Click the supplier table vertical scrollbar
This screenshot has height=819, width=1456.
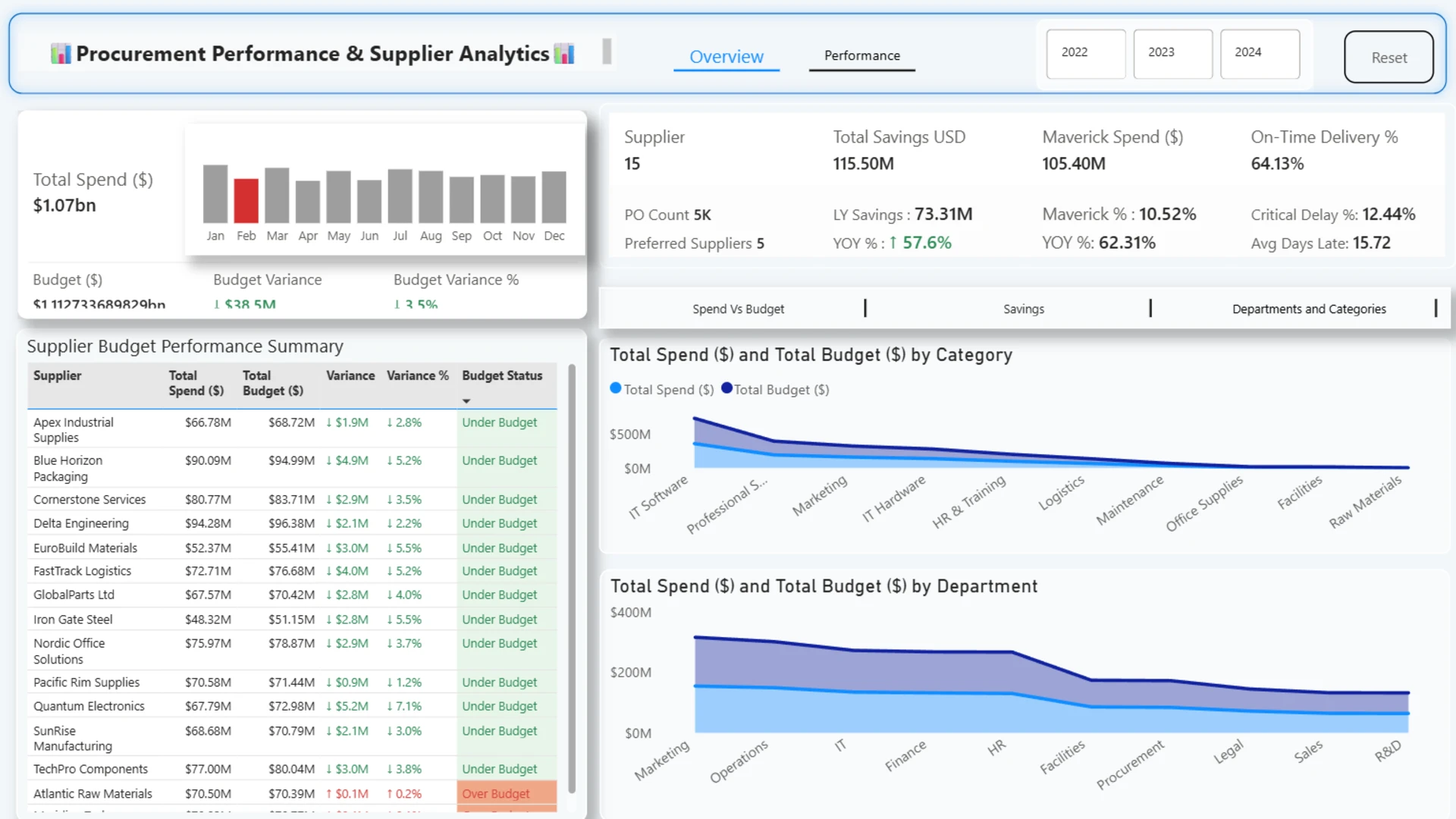572,579
